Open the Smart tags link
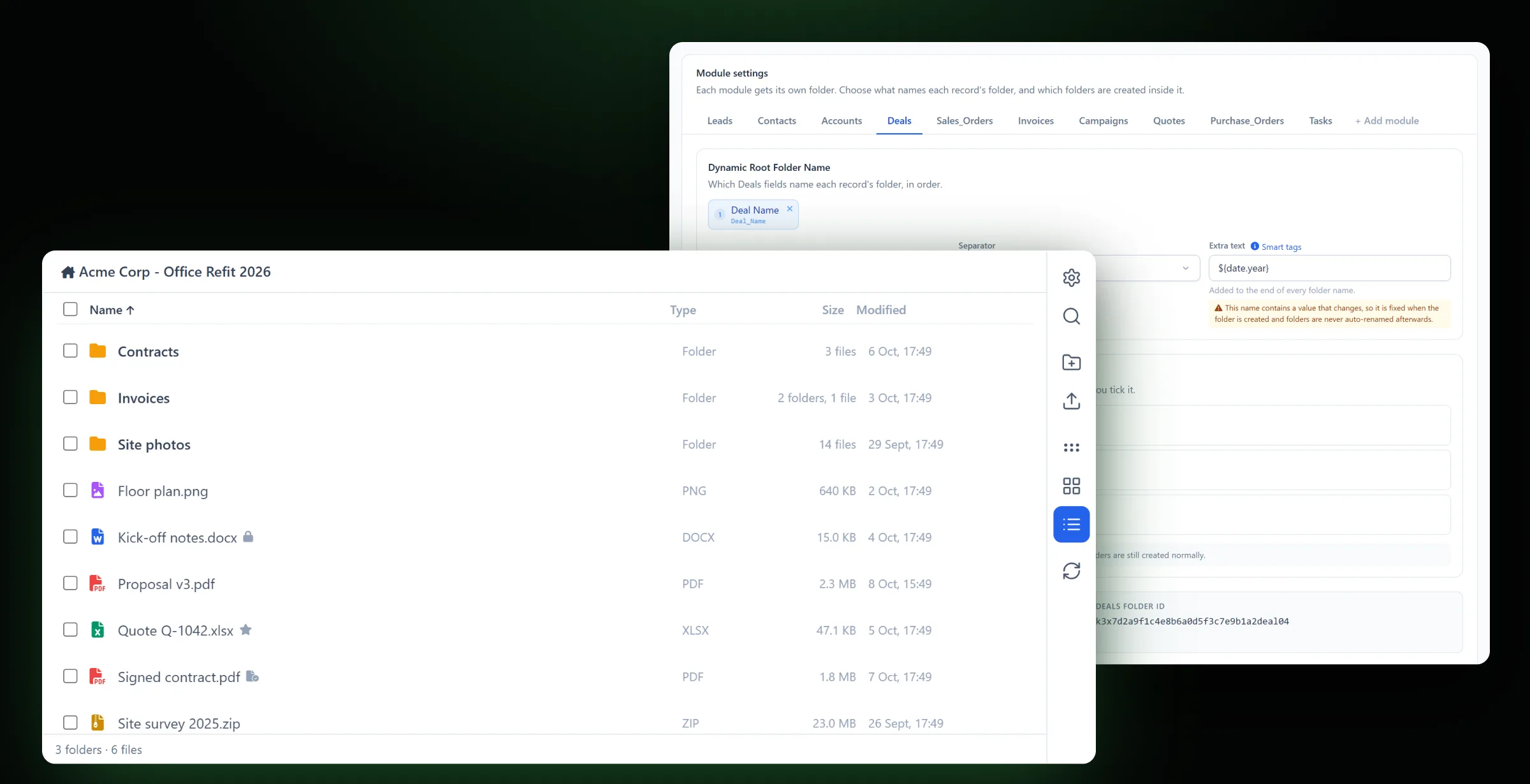This screenshot has width=1530, height=784. [x=1281, y=247]
